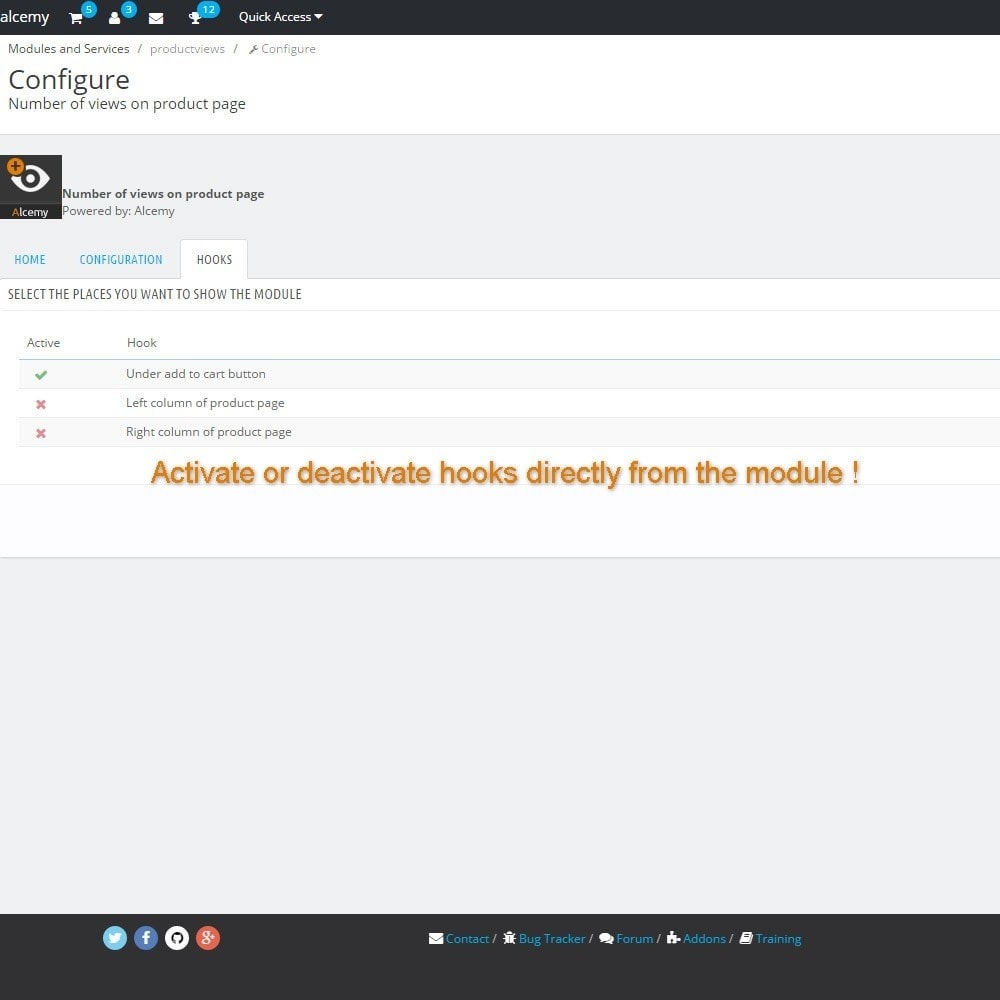Switch to the CONFIGURATION tab
This screenshot has height=1000, width=1000.
(121, 260)
